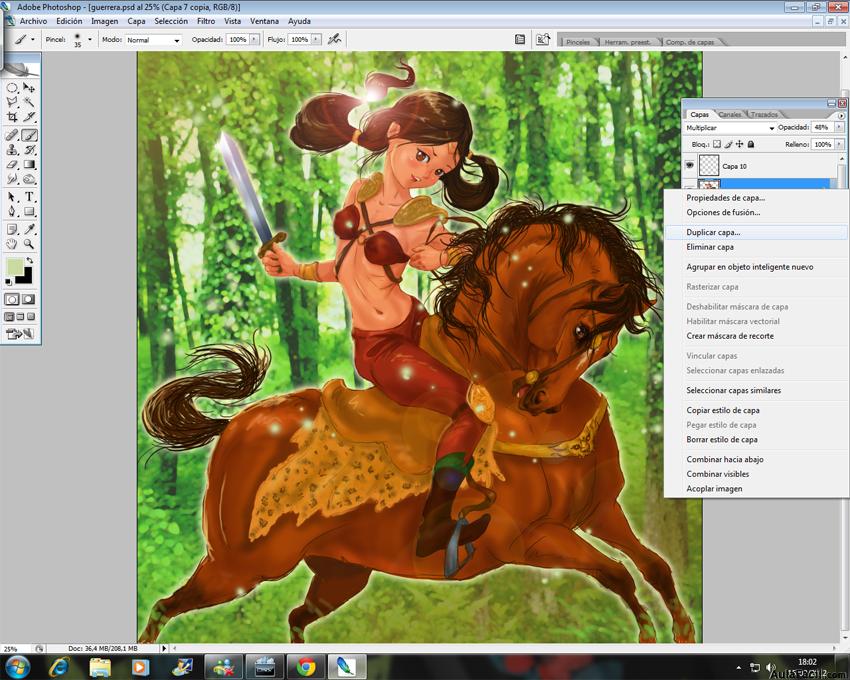Reset to default black and white colors
The width and height of the screenshot is (850, 680).
[x=8, y=282]
